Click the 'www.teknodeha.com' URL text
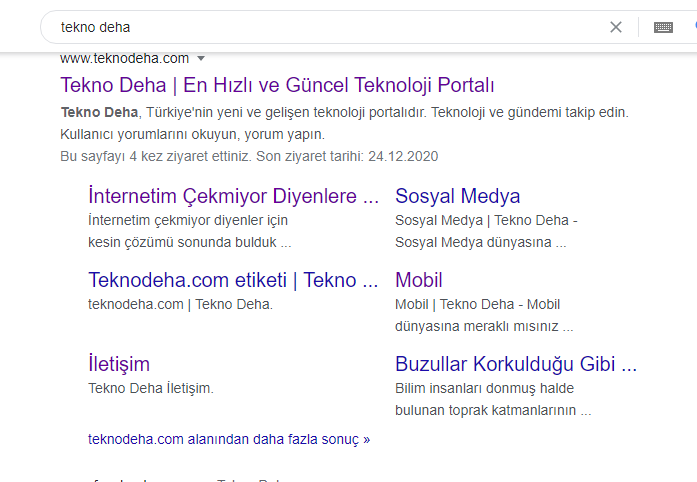The image size is (697, 482). [124, 58]
